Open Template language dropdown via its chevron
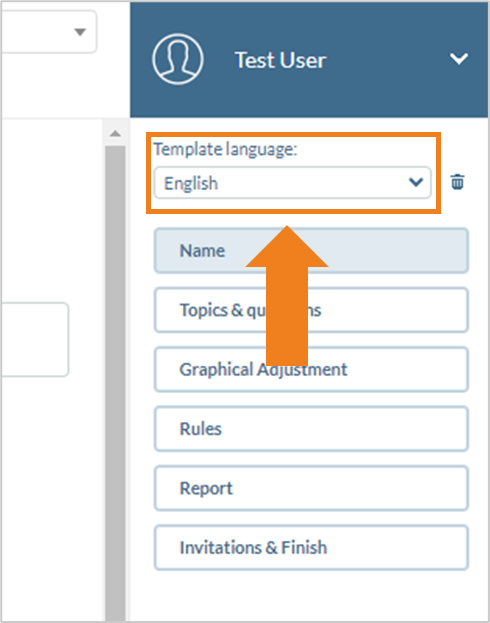490x623 pixels. [416, 182]
